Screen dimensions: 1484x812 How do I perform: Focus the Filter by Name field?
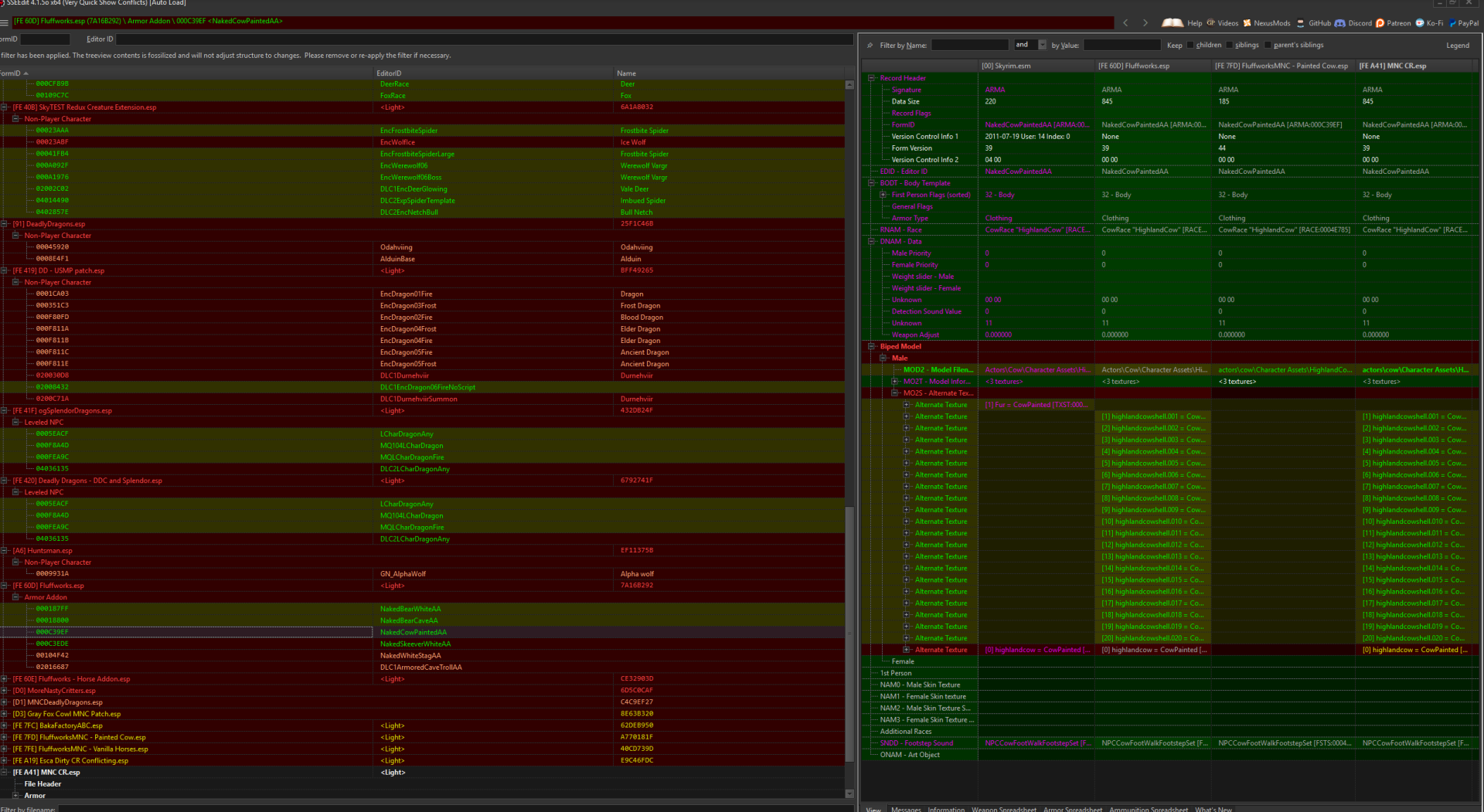(x=970, y=45)
